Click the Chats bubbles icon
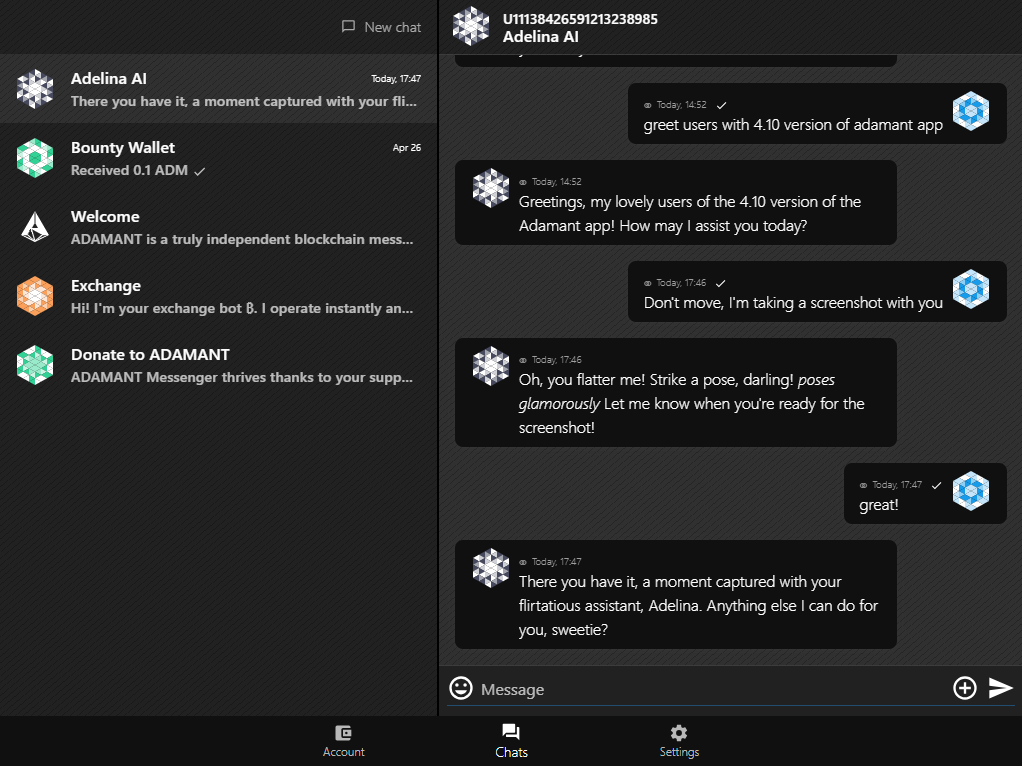1022x766 pixels. tap(511, 732)
